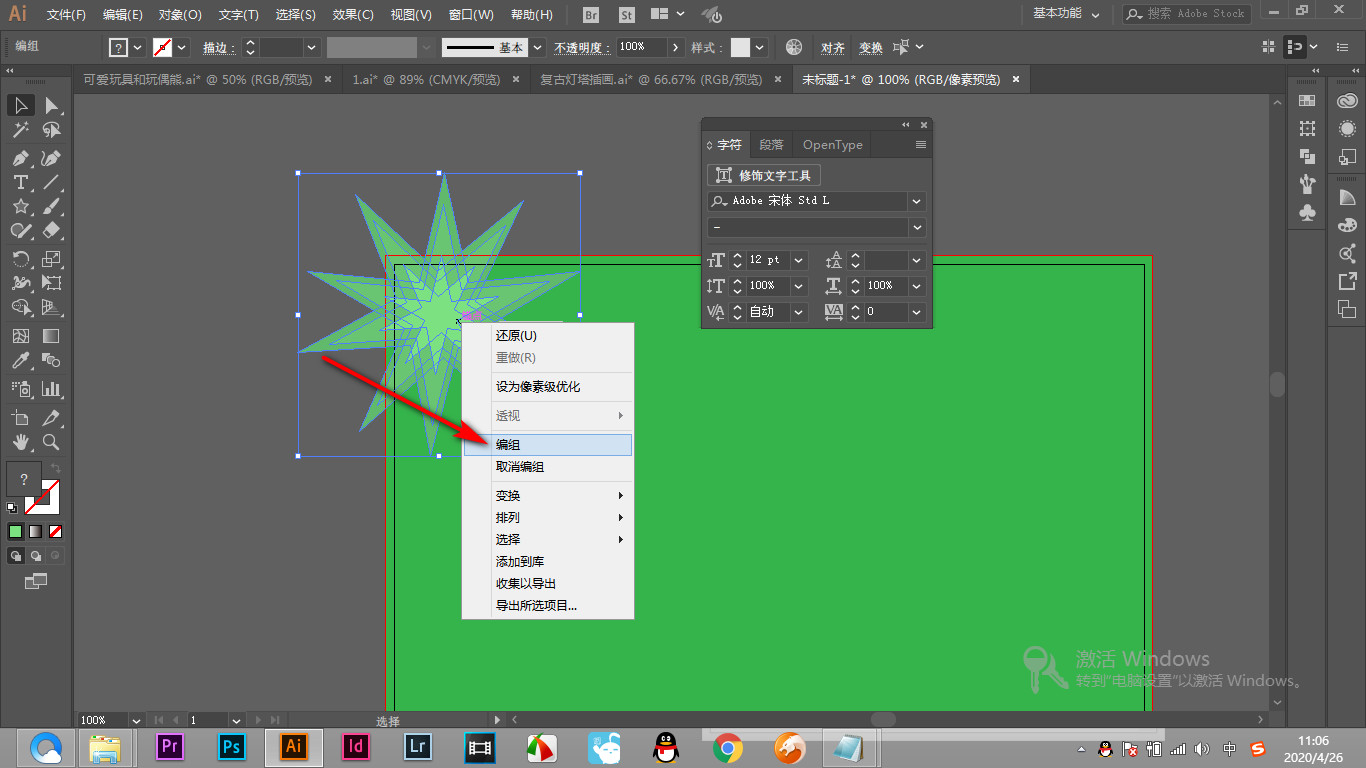This screenshot has width=1366, height=768.
Task: Open the Pathfinder panel icon
Action: click(x=1307, y=156)
